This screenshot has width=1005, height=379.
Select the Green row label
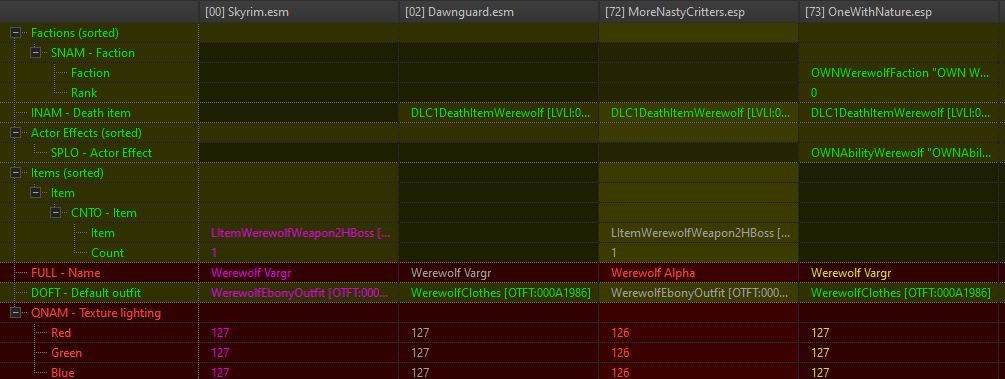[x=67, y=353]
